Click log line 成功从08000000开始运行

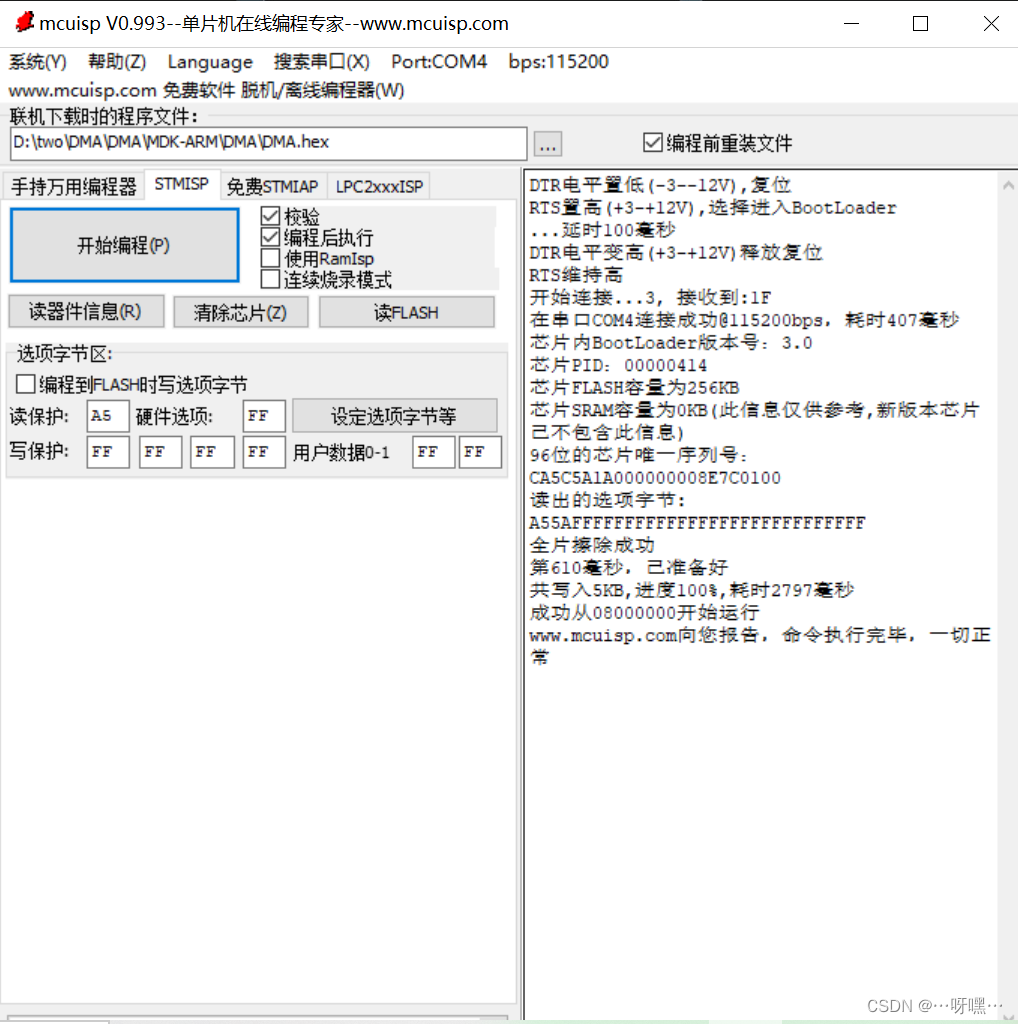644,612
